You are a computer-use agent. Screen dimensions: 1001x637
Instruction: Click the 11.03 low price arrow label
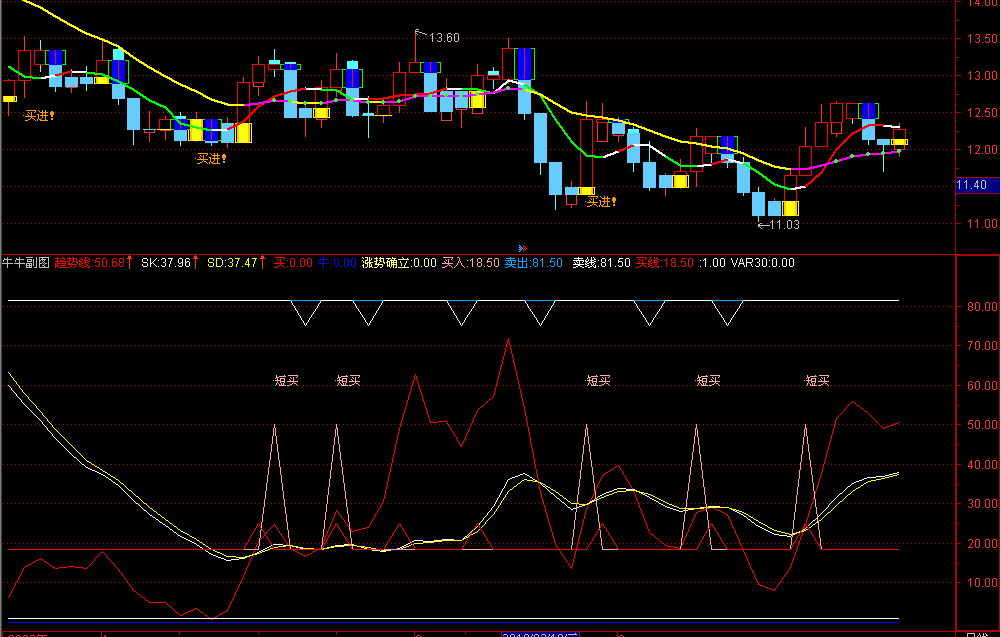[778, 225]
